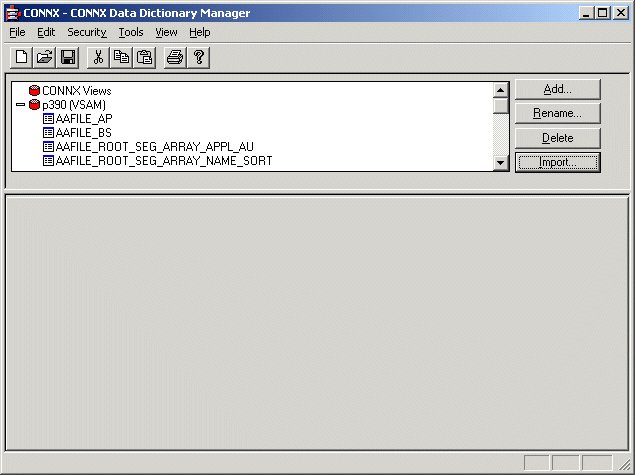This screenshot has width=636, height=475.
Task: Select AAFILE_ROOT_SEG_ARRAY_NAME_SORT table
Action: point(163,160)
